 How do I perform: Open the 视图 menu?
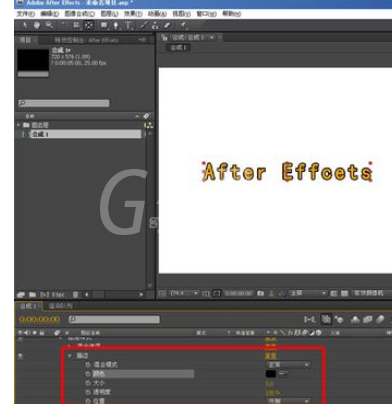click(x=182, y=14)
